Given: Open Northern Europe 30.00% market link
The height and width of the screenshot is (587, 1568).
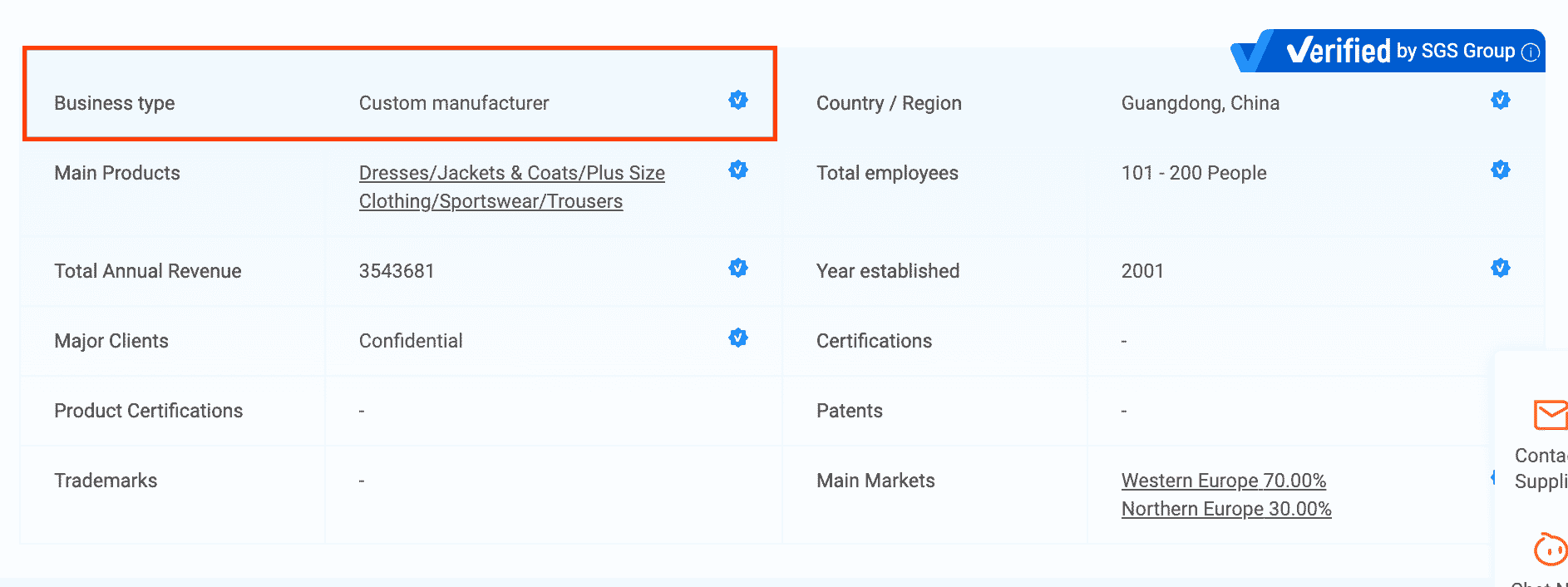Looking at the screenshot, I should [x=1225, y=509].
